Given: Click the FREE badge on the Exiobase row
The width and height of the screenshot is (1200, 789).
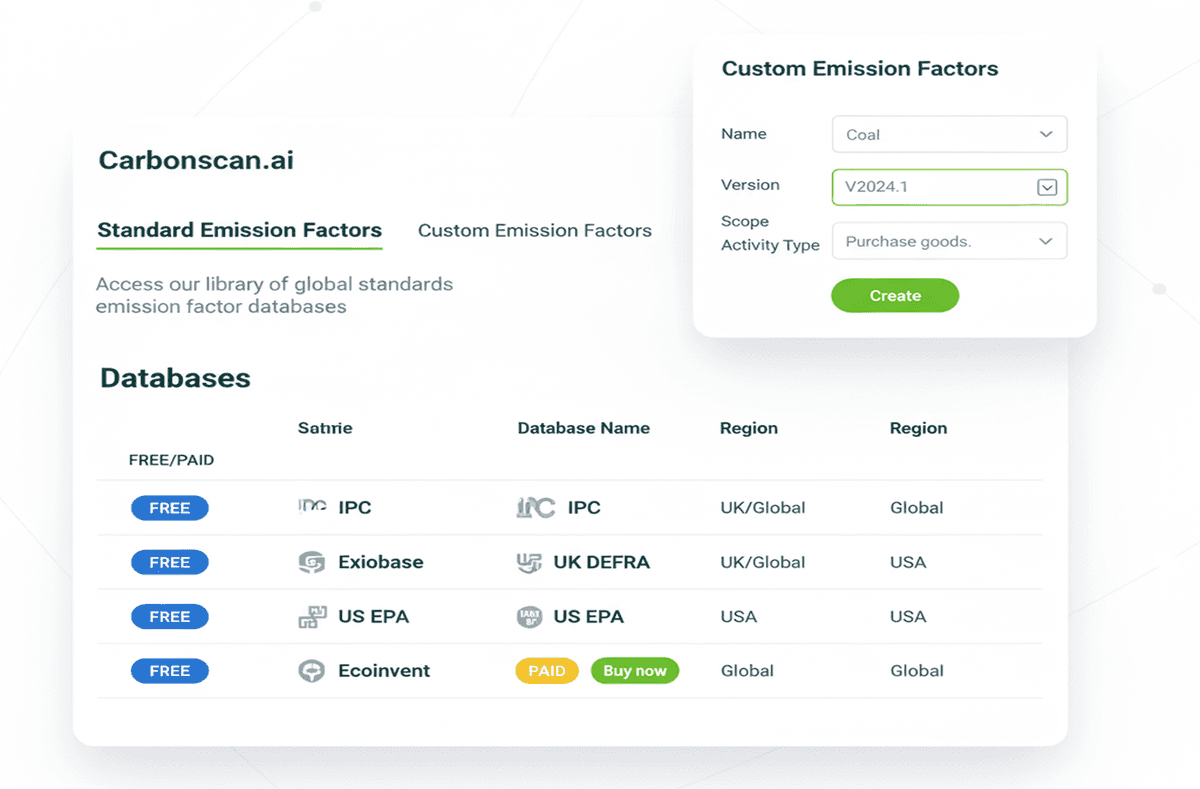Looking at the screenshot, I should (x=169, y=562).
